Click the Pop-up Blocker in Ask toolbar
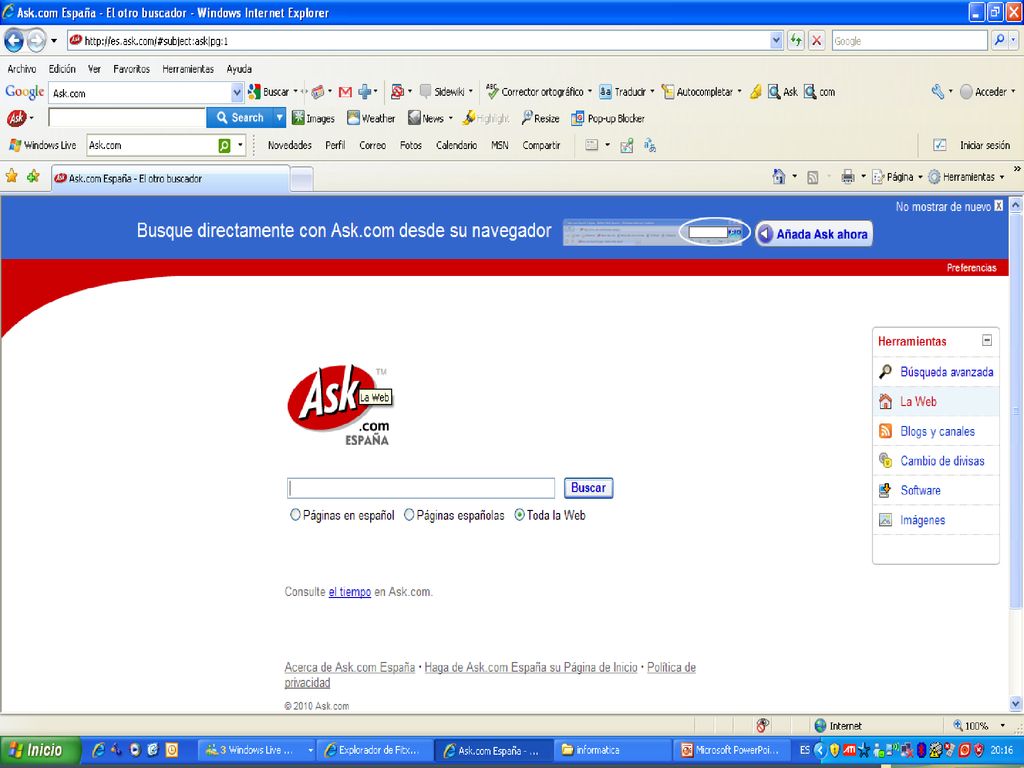Screen dimensions: 1024x768 (x=608, y=118)
